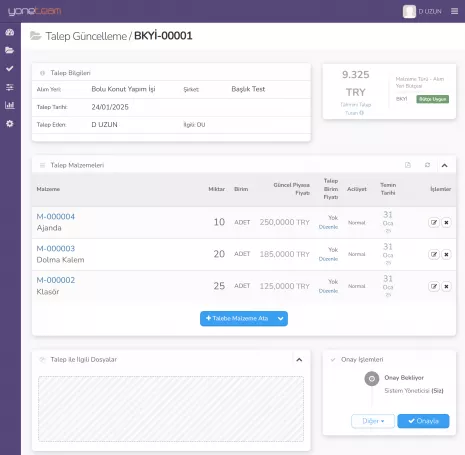Click the Onayla approve button
This screenshot has width=465, height=455.
[x=423, y=421]
